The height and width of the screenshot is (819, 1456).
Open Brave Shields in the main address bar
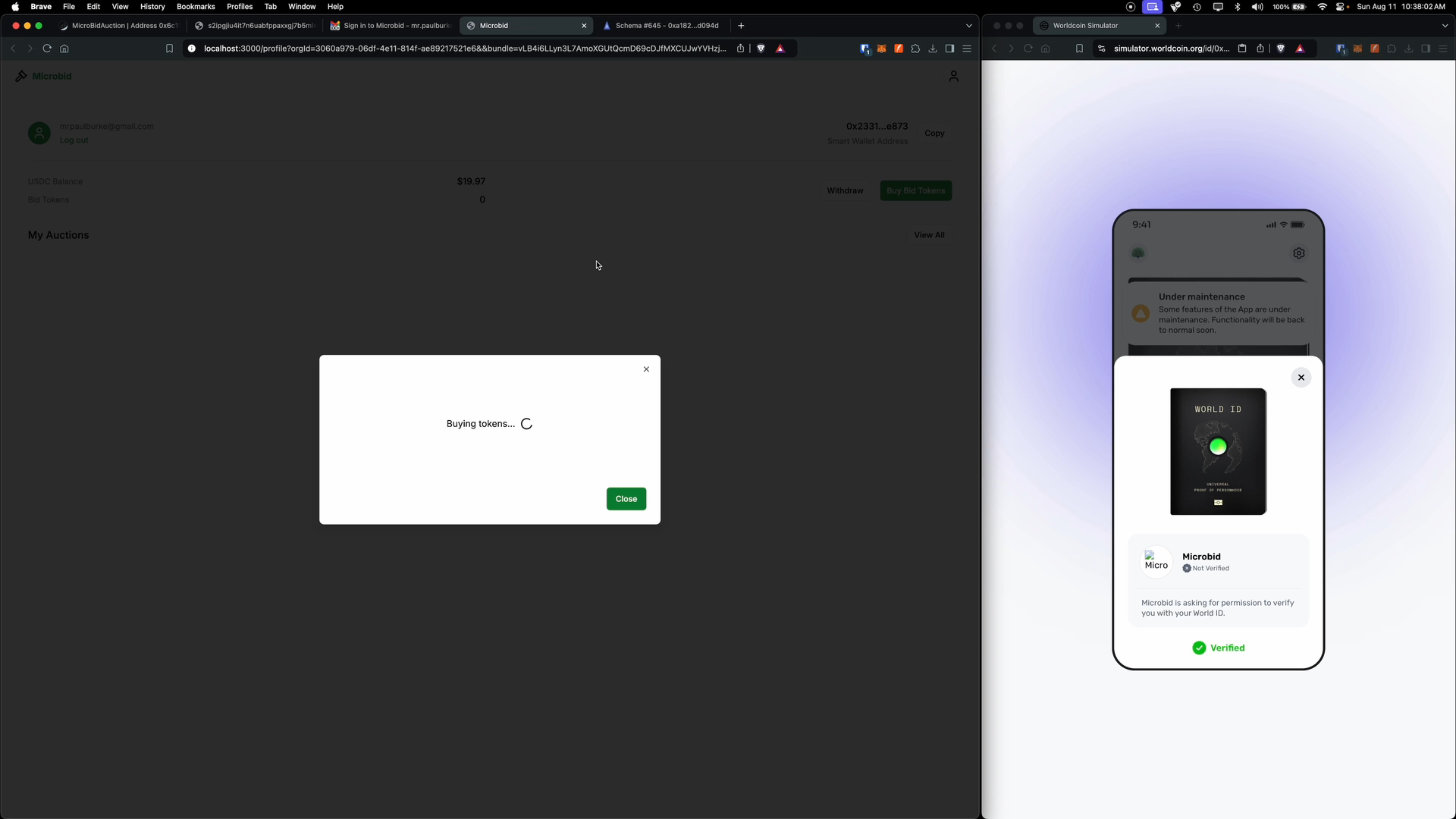tap(761, 49)
